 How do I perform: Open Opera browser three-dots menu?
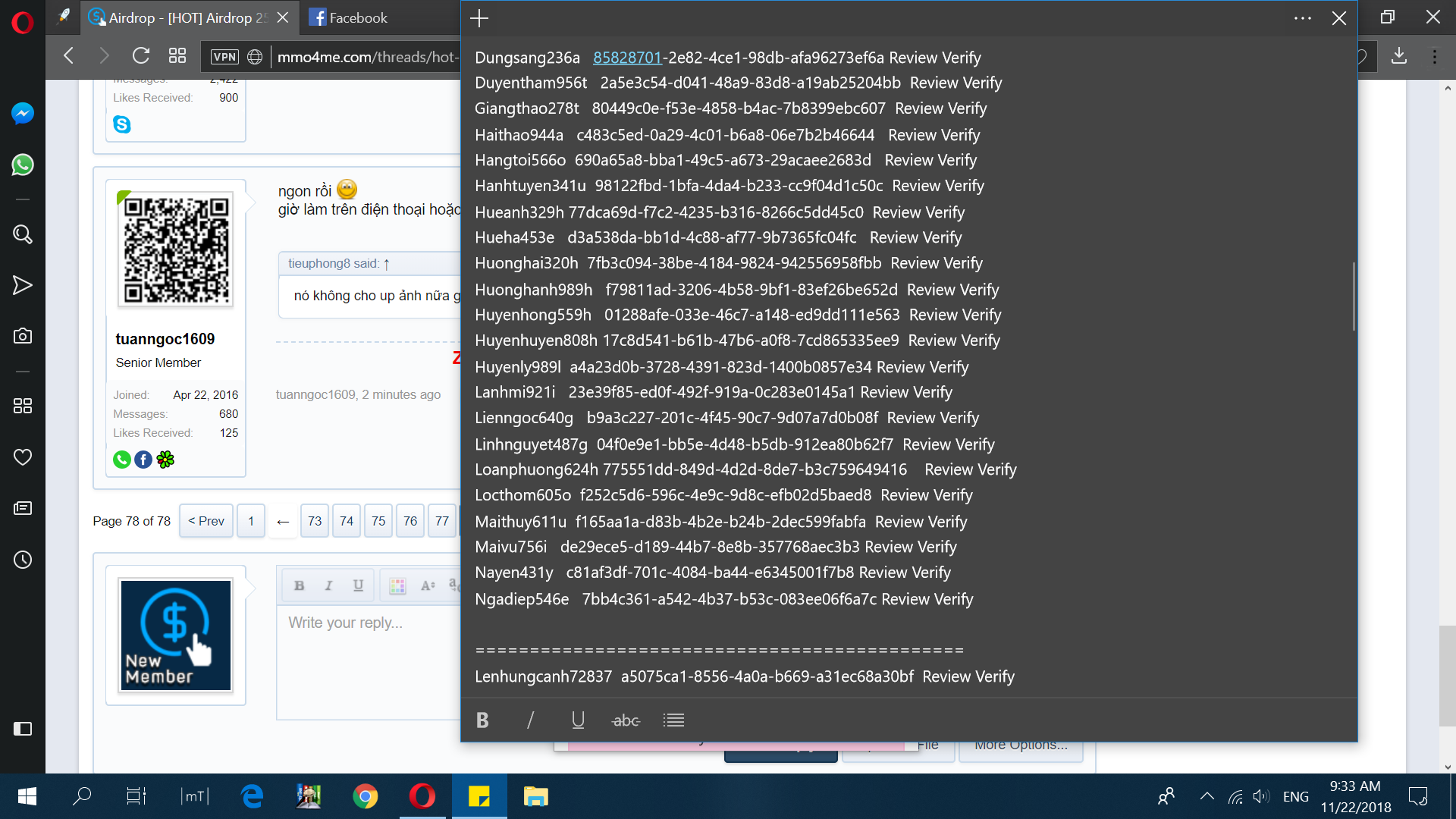coord(1435,56)
